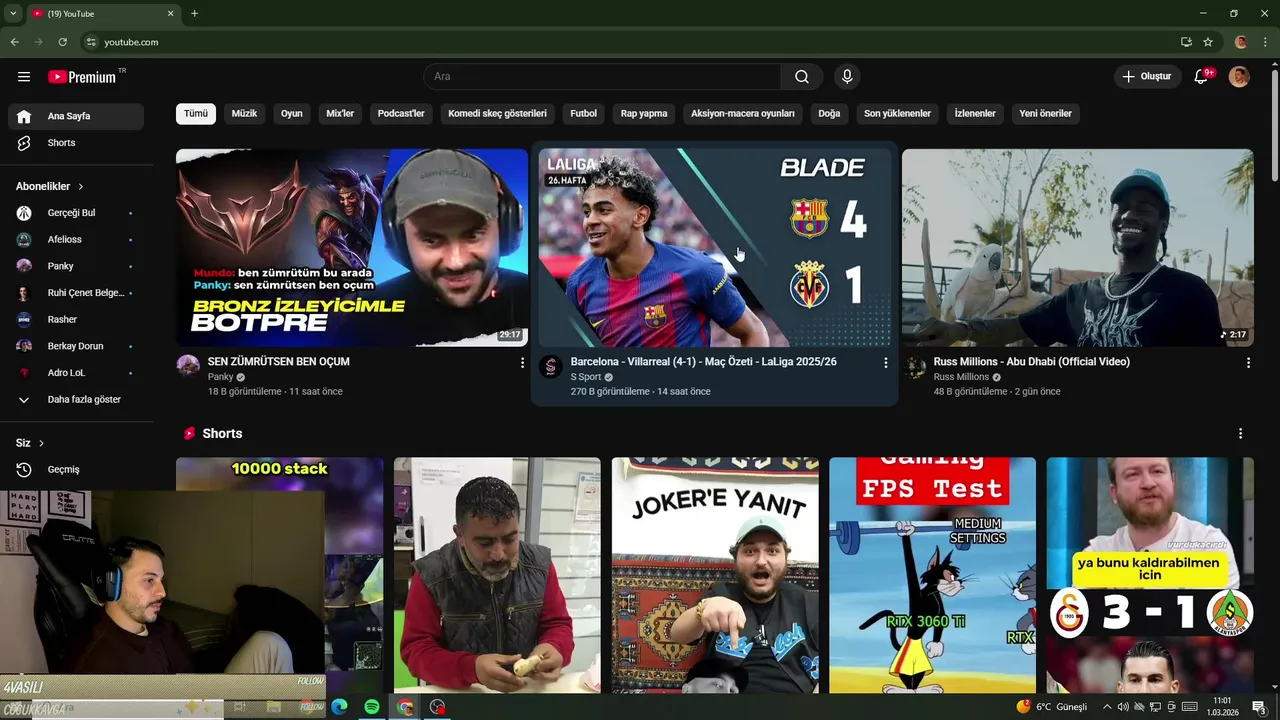
Task: Open Adro LoL subscription
Action: point(76,373)
